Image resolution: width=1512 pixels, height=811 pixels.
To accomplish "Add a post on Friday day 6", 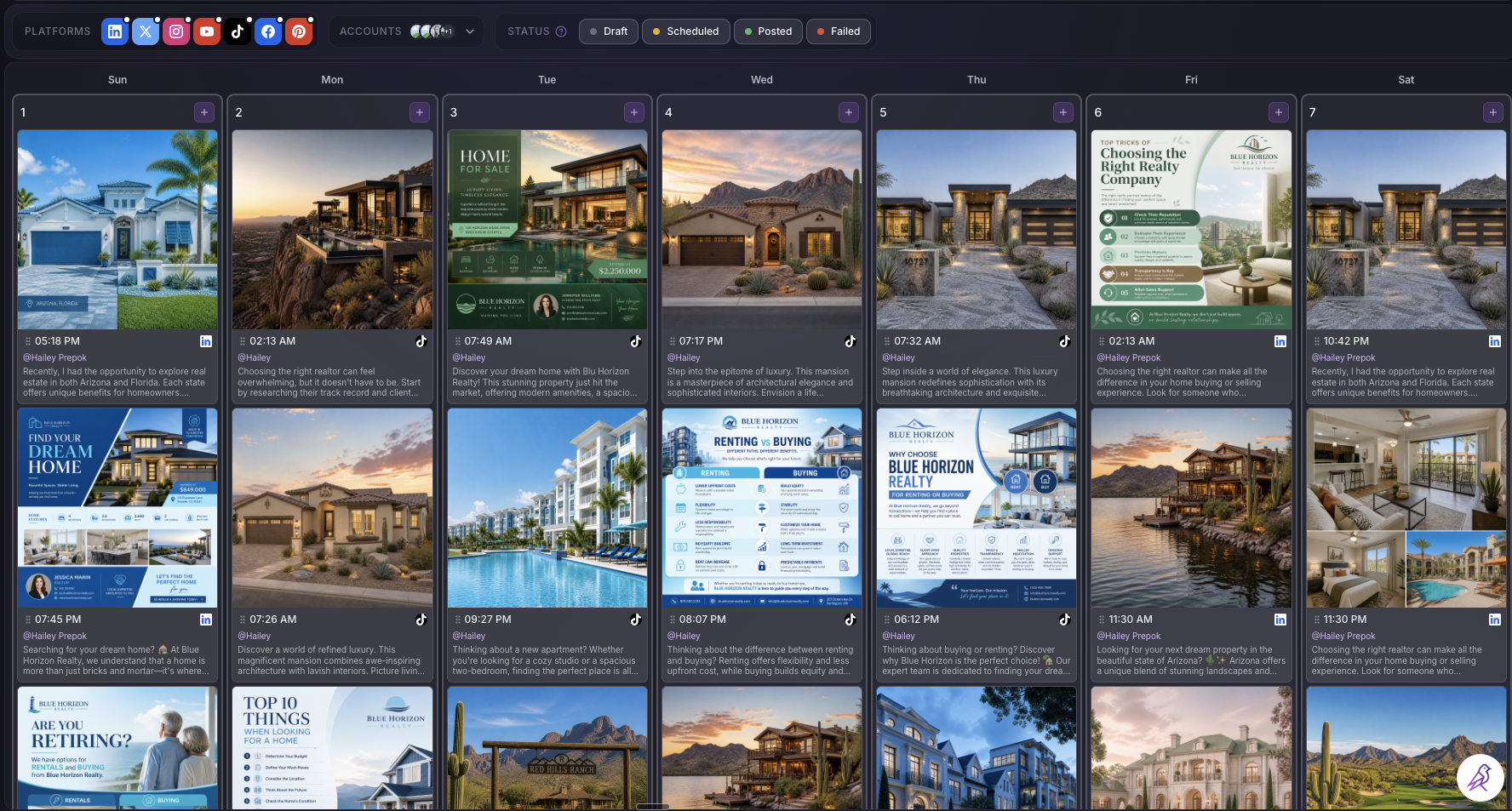I will click(x=1279, y=112).
